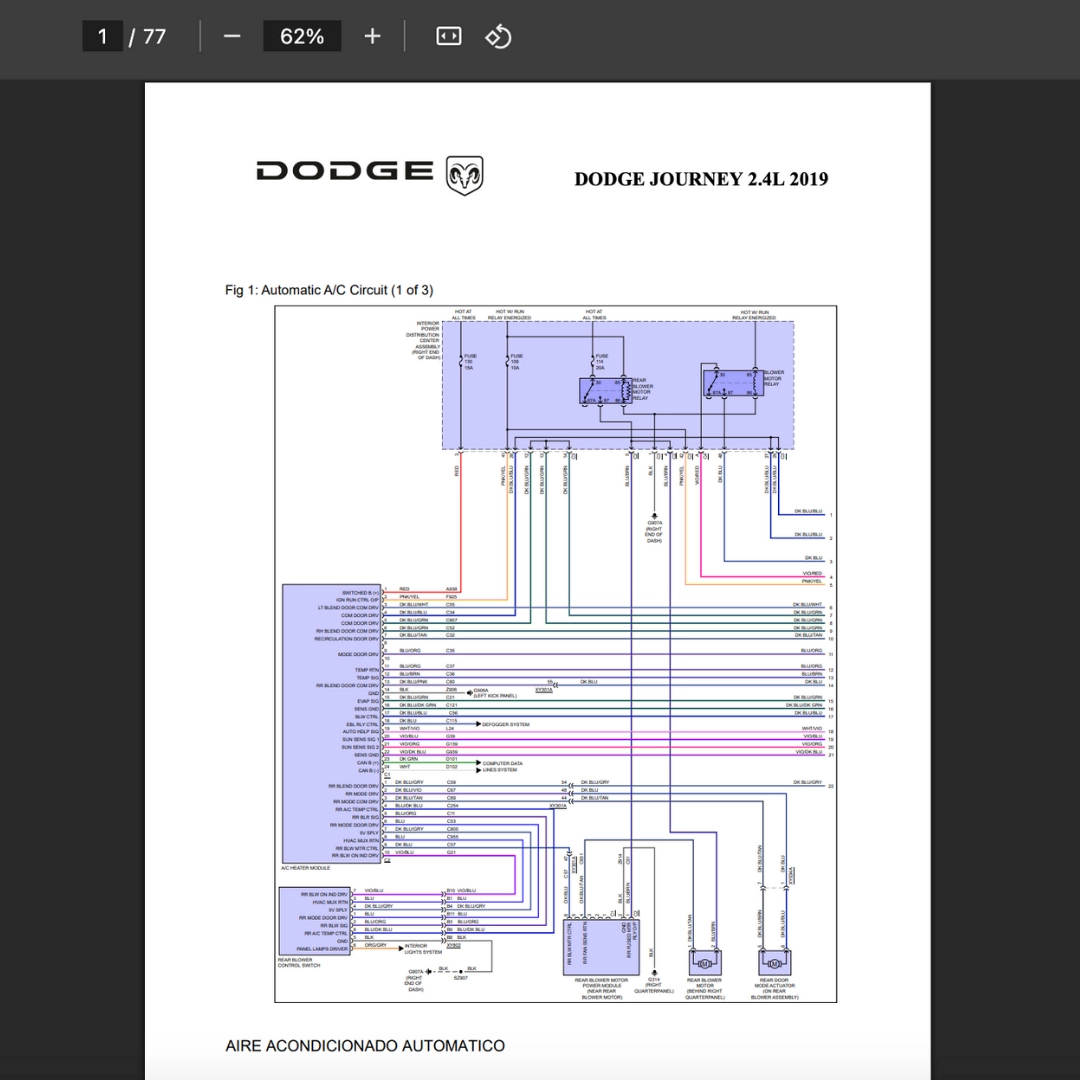1080x1080 pixels.
Task: Click the Rear Blower Motor Power Module block
Action: [x=601, y=947]
